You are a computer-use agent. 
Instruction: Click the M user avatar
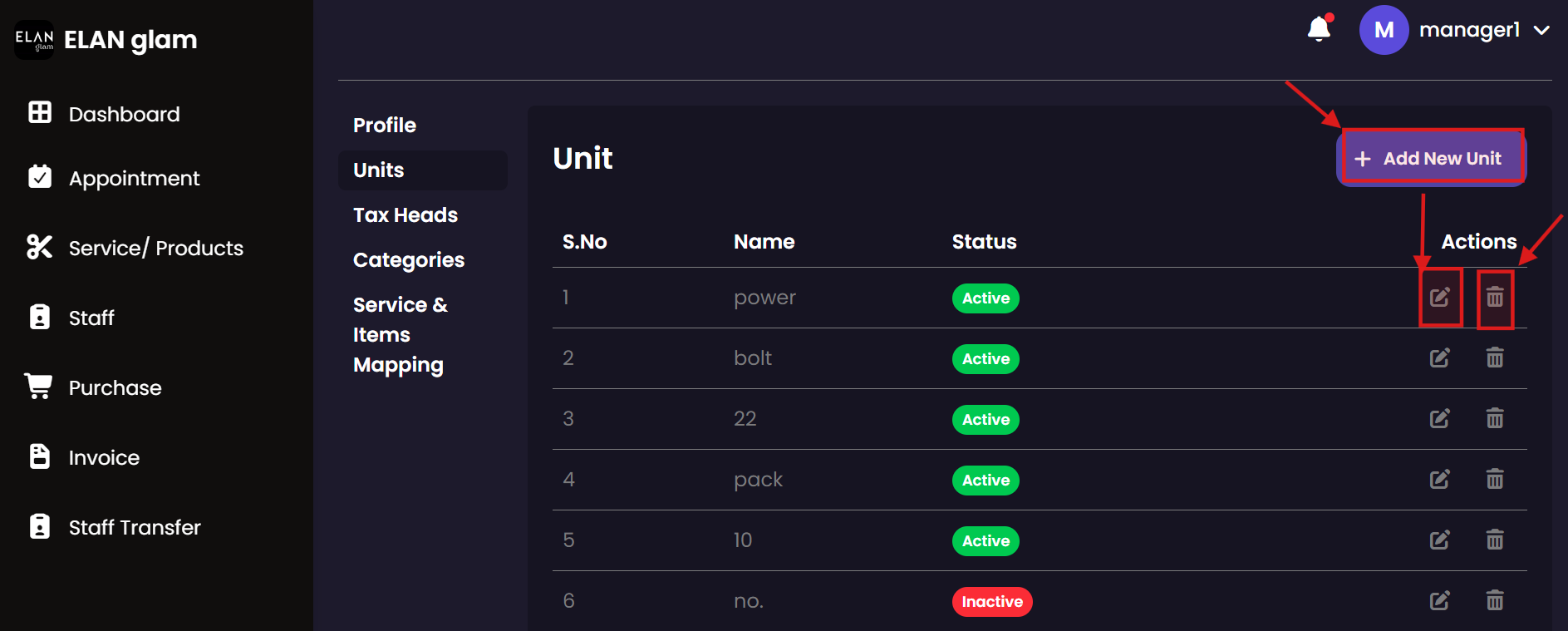click(1384, 30)
